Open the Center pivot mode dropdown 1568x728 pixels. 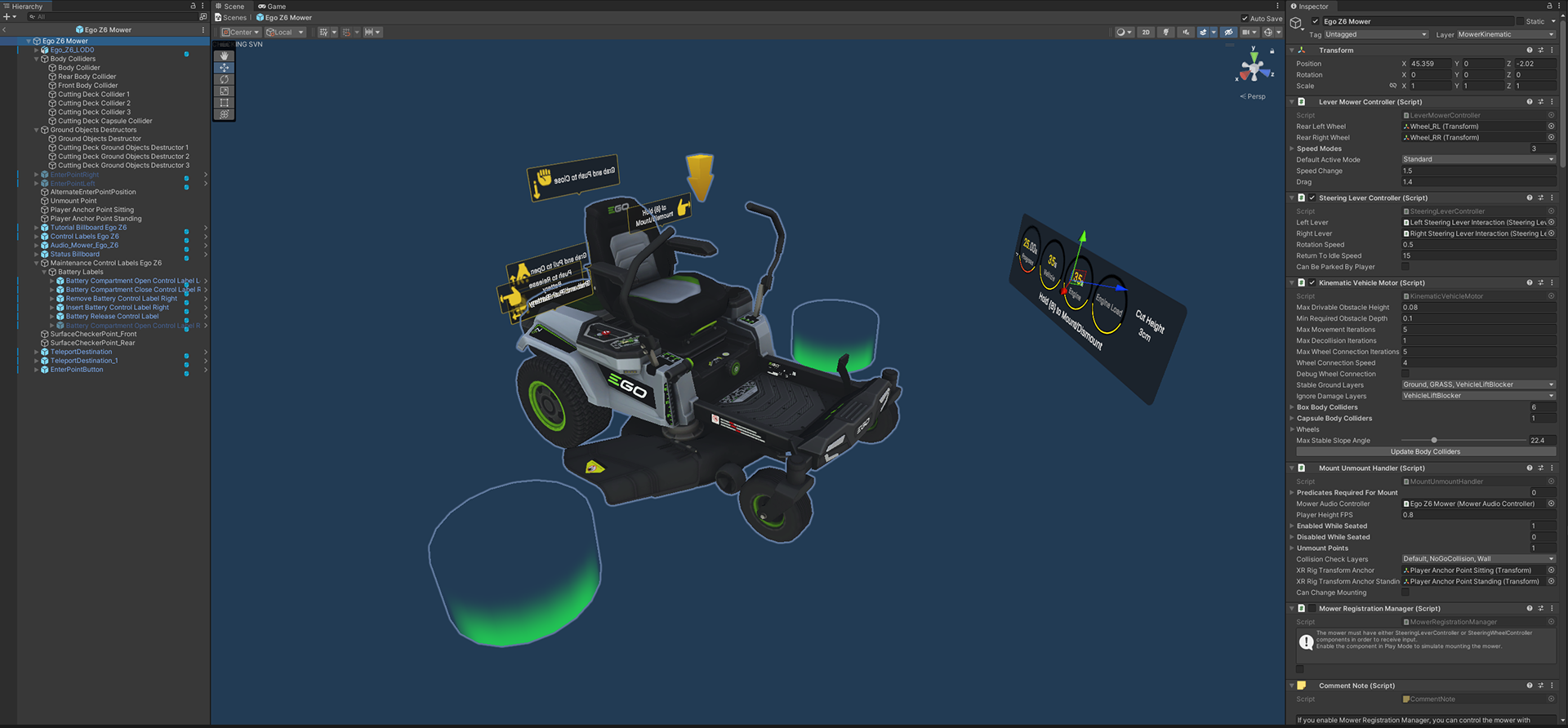241,33
